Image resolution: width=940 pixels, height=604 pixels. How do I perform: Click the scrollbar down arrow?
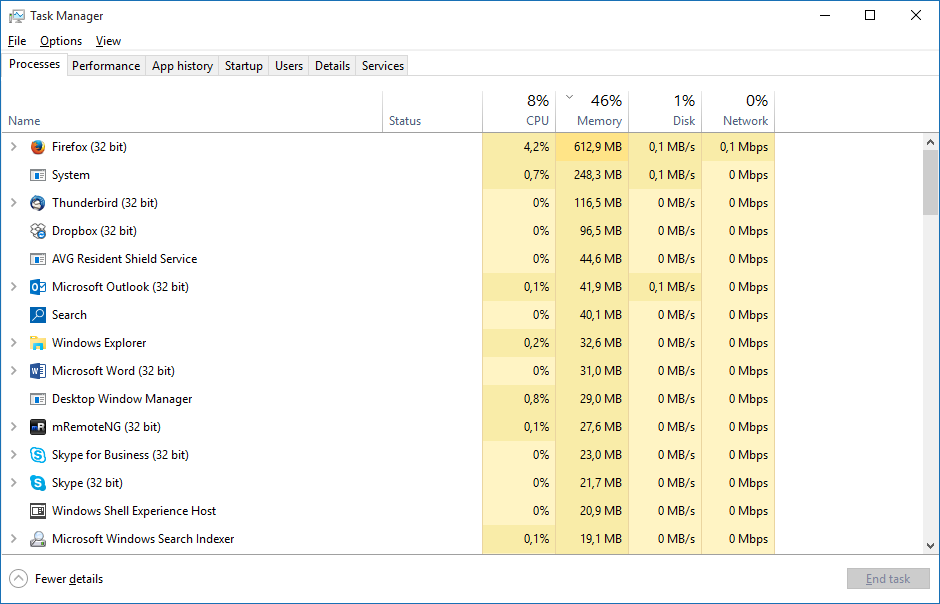coord(931,546)
